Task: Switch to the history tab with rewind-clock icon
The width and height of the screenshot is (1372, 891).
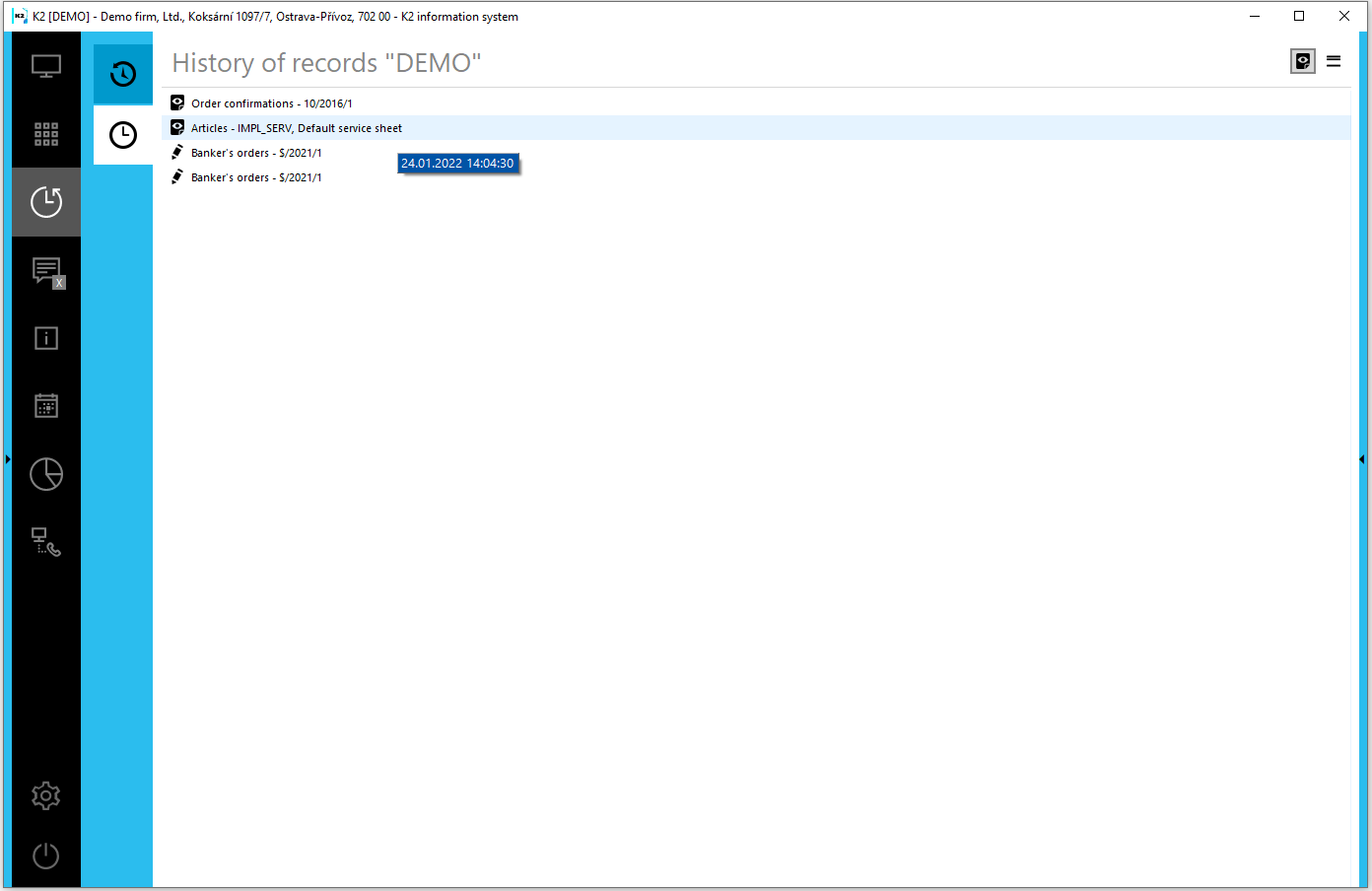Action: tap(123, 74)
